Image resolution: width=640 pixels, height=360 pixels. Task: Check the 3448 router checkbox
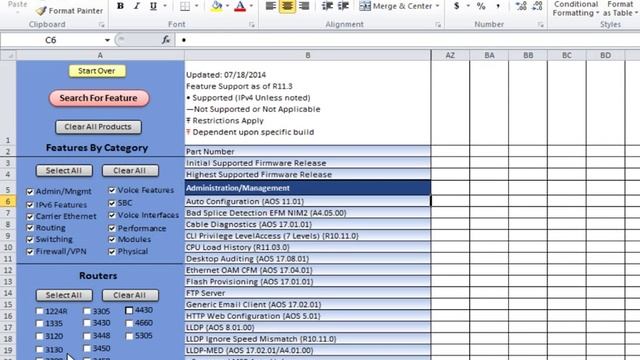tap(87, 336)
